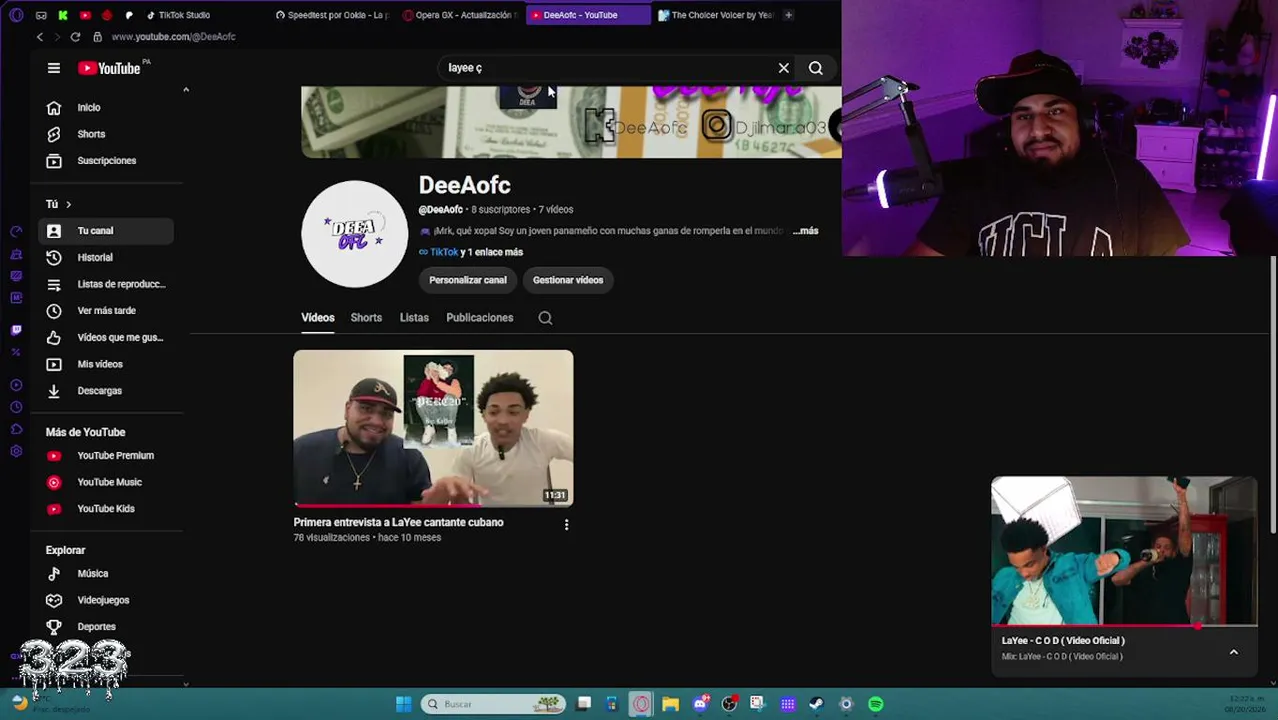Open YouTube Premium link
The image size is (1278, 720).
point(106,455)
